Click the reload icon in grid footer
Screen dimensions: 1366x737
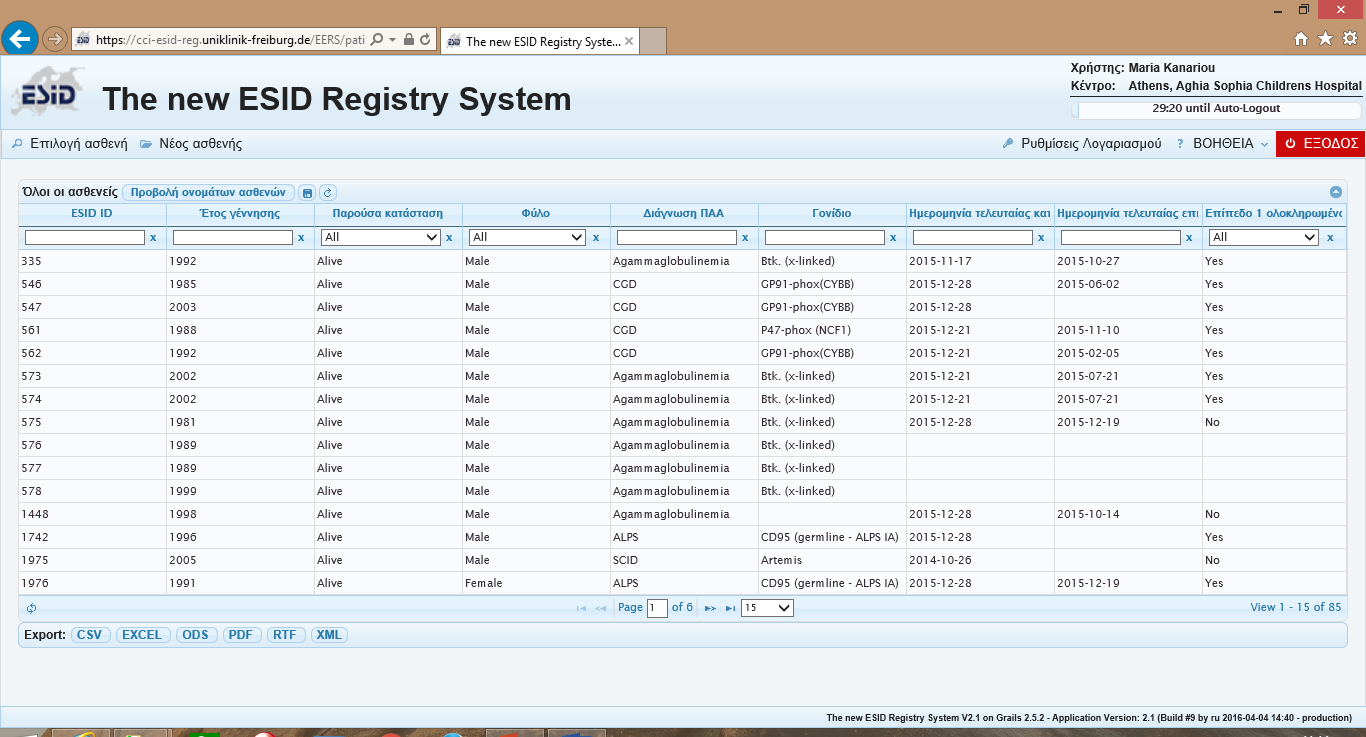(x=32, y=608)
